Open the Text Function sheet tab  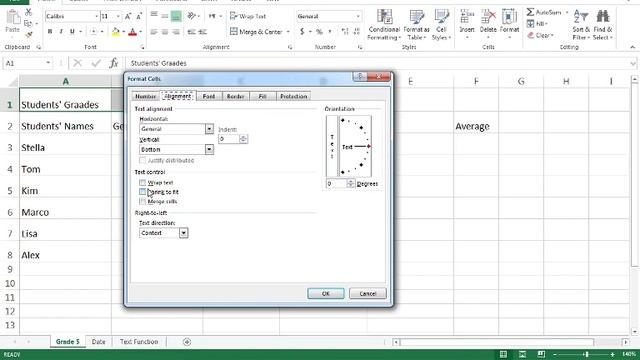tap(139, 342)
